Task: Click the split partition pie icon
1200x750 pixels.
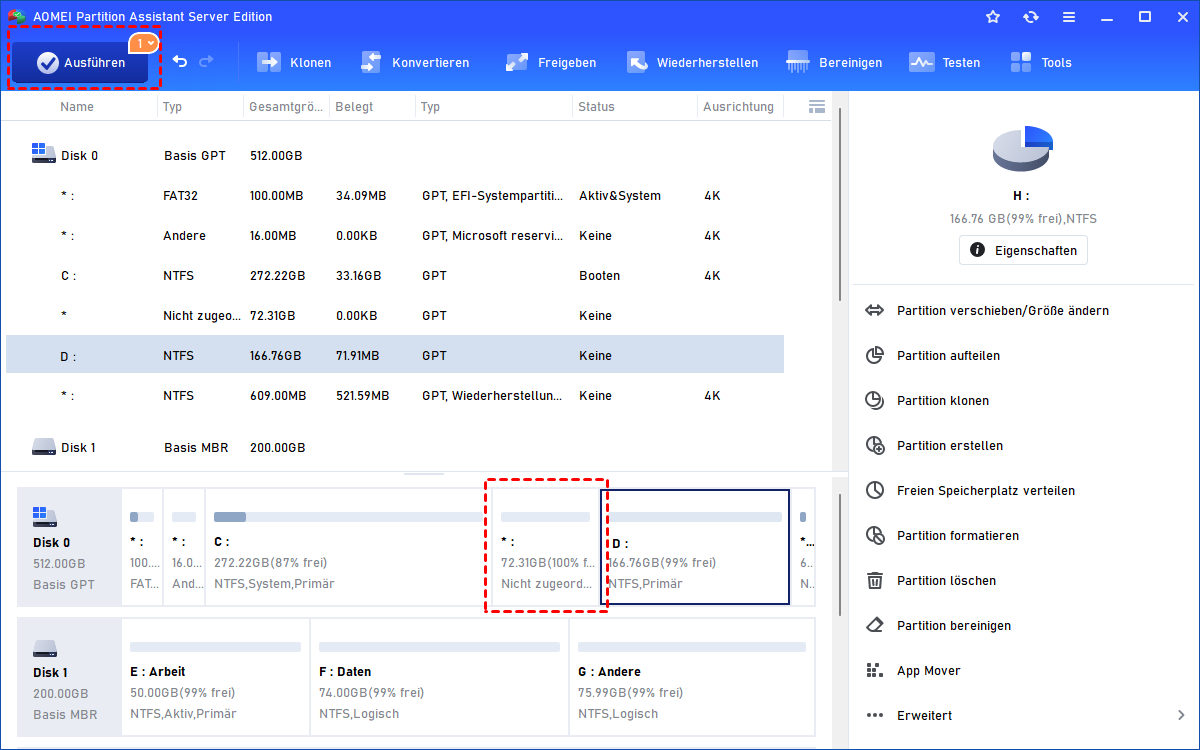Action: [x=875, y=356]
